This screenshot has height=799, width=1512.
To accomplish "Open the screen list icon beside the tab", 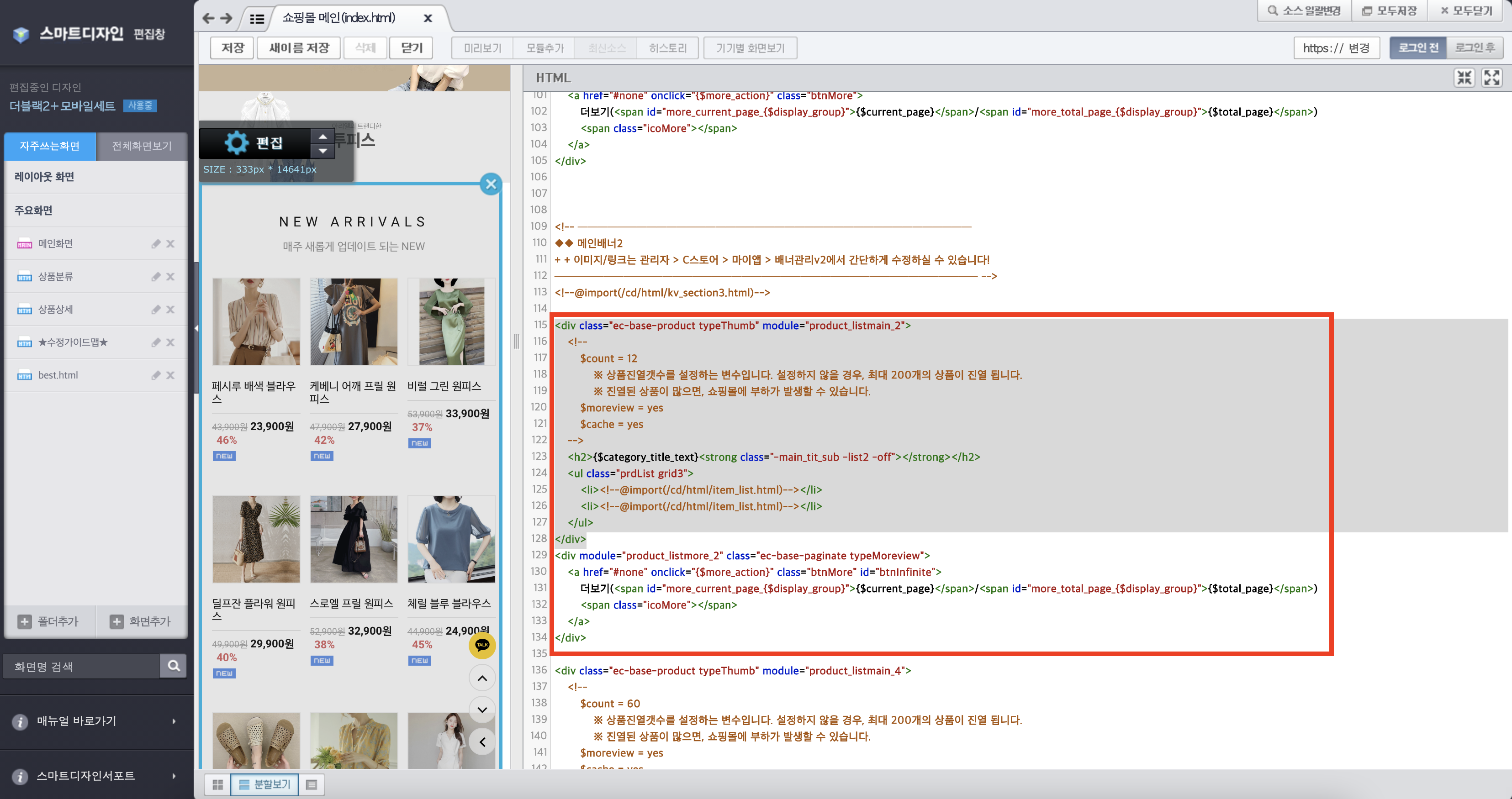I will tap(257, 18).
